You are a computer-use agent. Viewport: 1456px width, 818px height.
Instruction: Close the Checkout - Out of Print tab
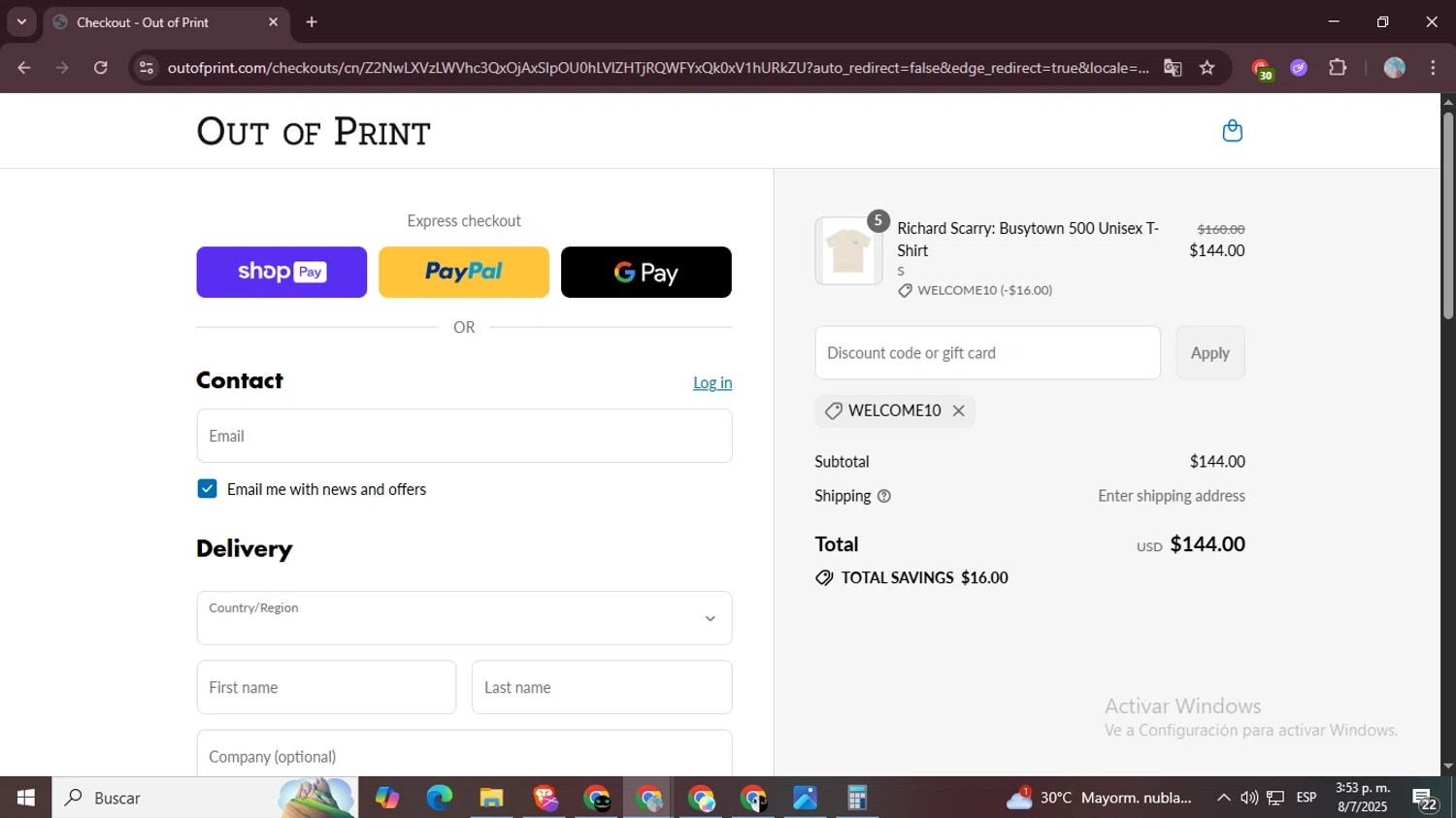pos(273,22)
